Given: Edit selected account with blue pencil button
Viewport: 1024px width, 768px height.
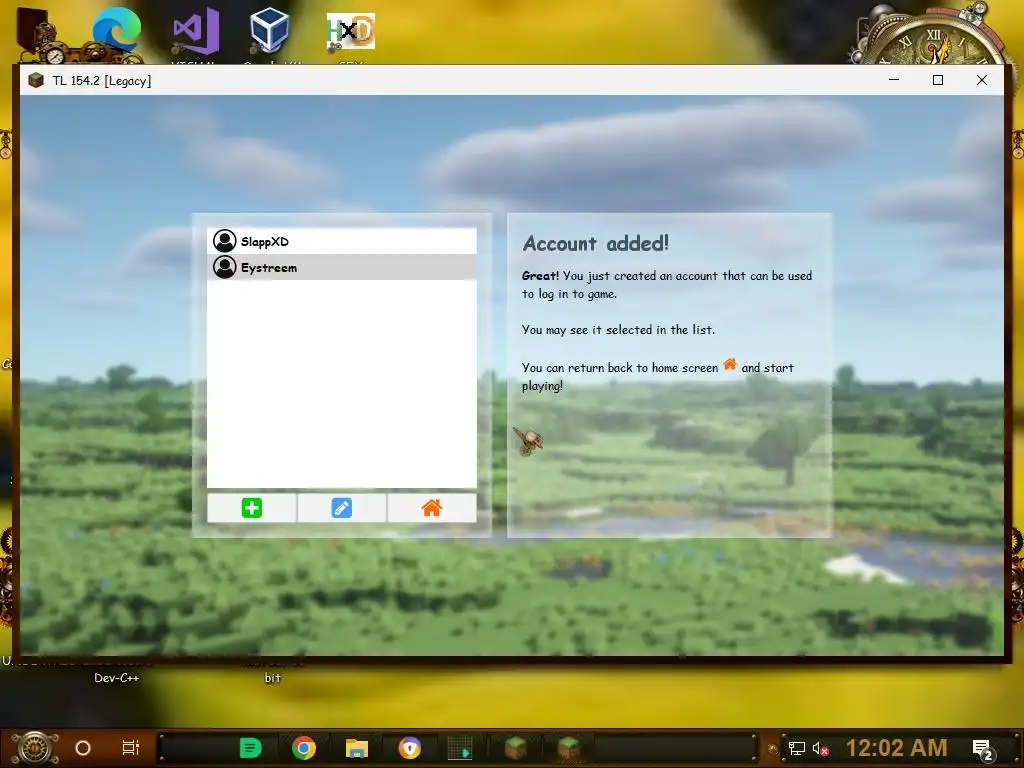Looking at the screenshot, I should [x=342, y=507].
